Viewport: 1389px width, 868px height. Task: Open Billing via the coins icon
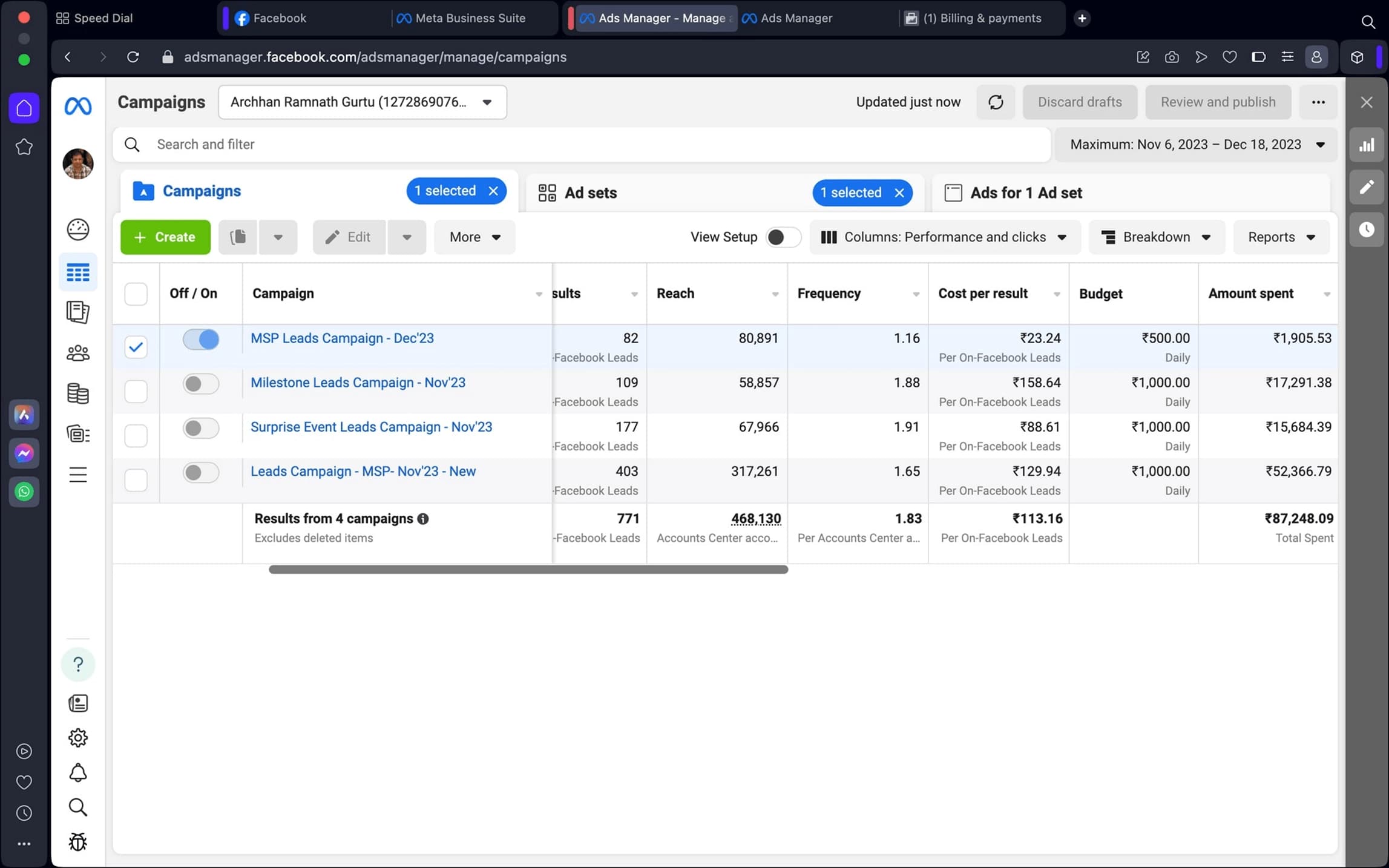(x=78, y=393)
